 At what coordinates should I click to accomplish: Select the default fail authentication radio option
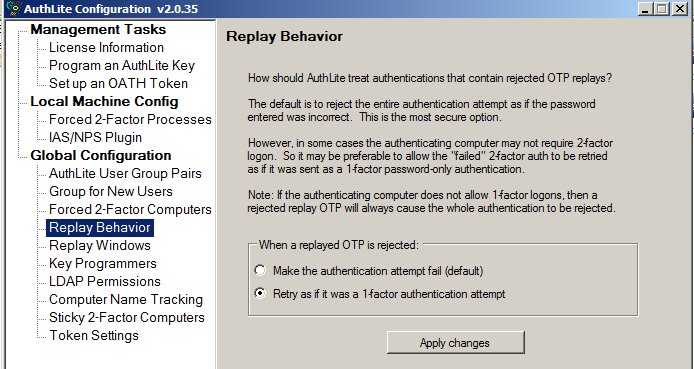[260, 270]
